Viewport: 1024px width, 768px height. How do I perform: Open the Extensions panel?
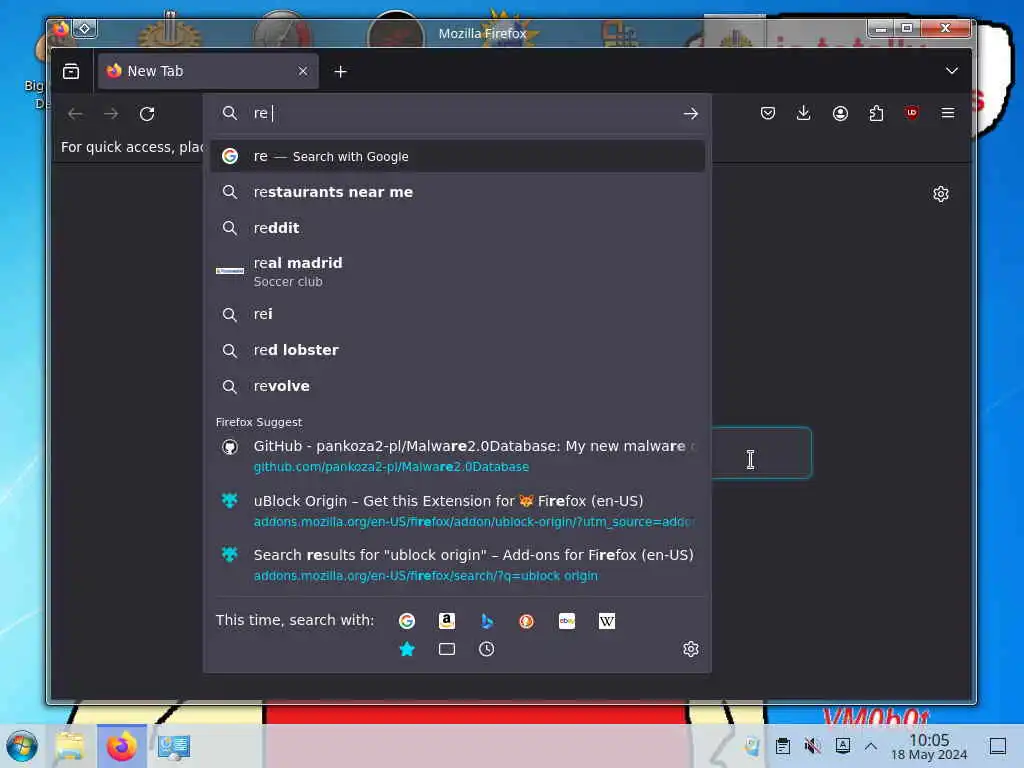[x=876, y=114]
